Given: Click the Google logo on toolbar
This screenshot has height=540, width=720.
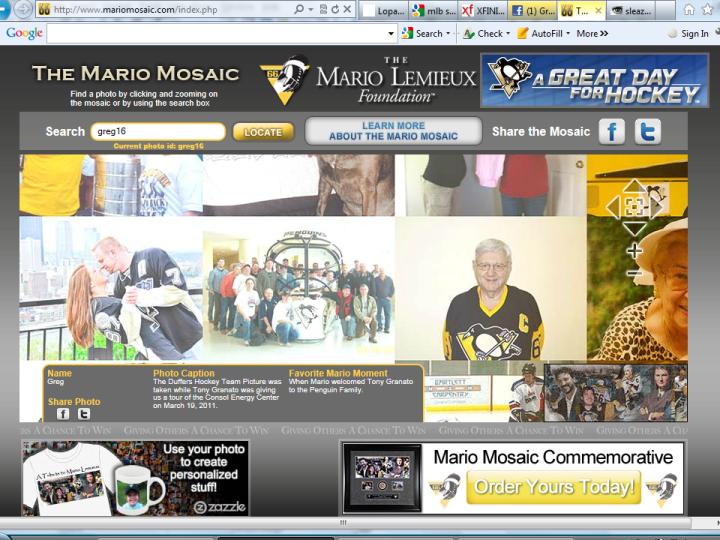Looking at the screenshot, I should point(24,33).
